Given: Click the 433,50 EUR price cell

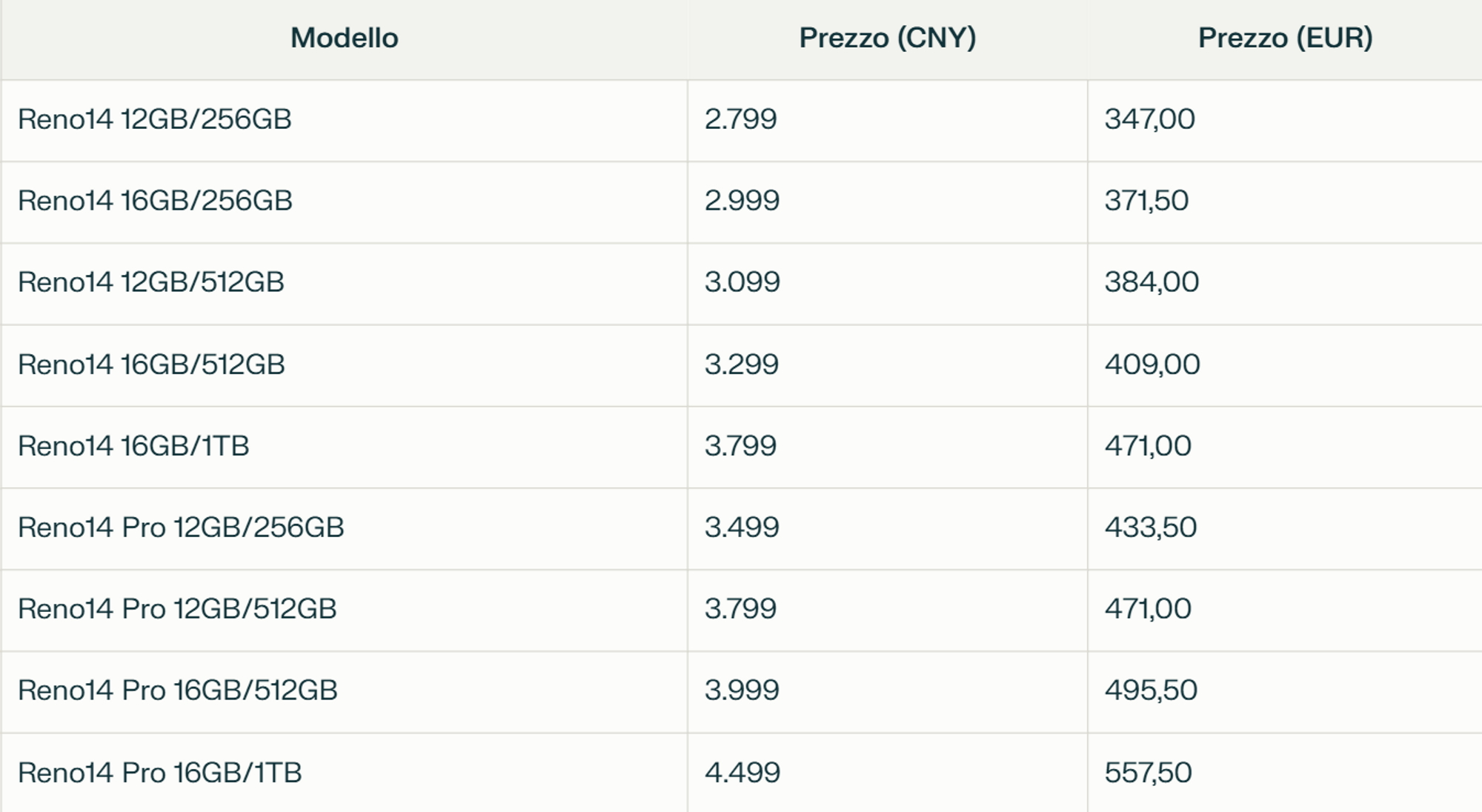Looking at the screenshot, I should [1285, 529].
